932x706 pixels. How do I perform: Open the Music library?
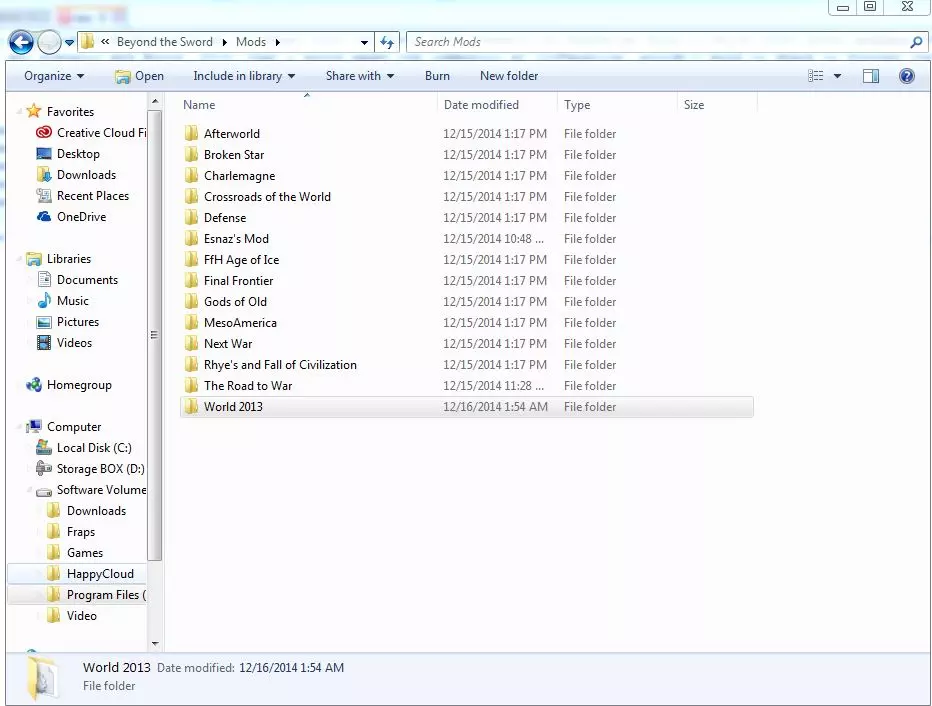[73, 301]
